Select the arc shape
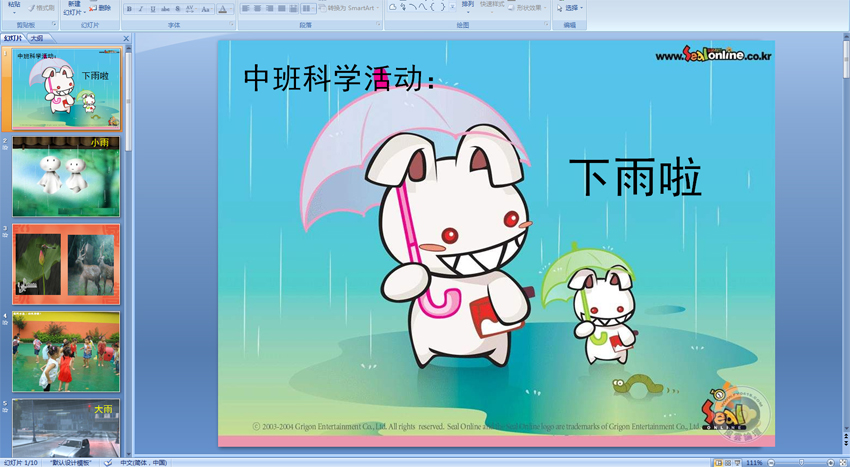Viewport: 850px width, 467px height. tap(413, 7)
